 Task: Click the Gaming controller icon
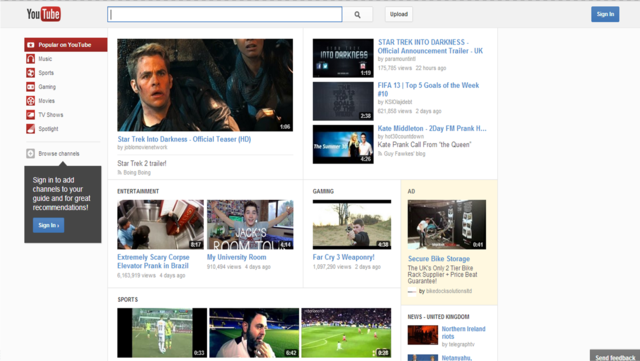pyautogui.click(x=31, y=87)
